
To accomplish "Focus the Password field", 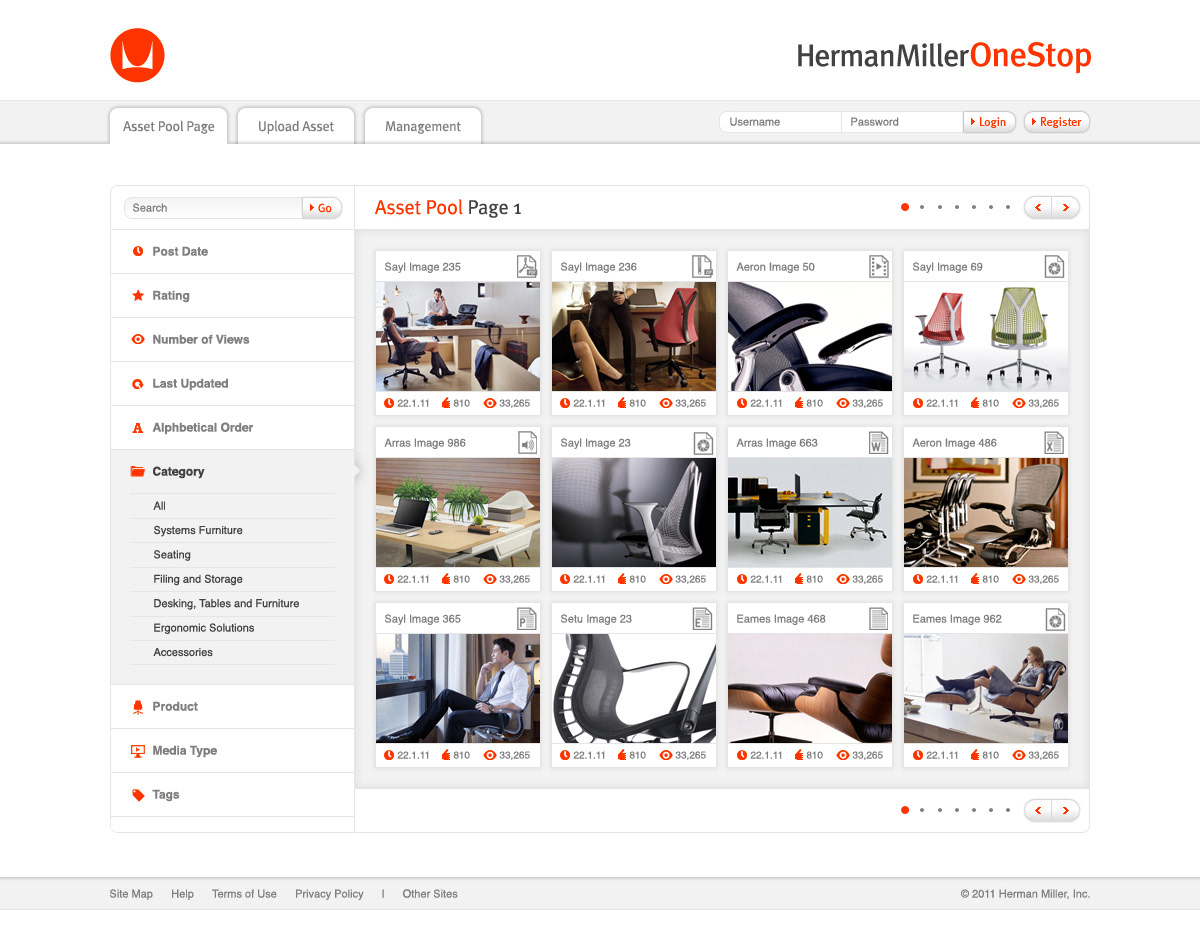I will pyautogui.click(x=902, y=122).
